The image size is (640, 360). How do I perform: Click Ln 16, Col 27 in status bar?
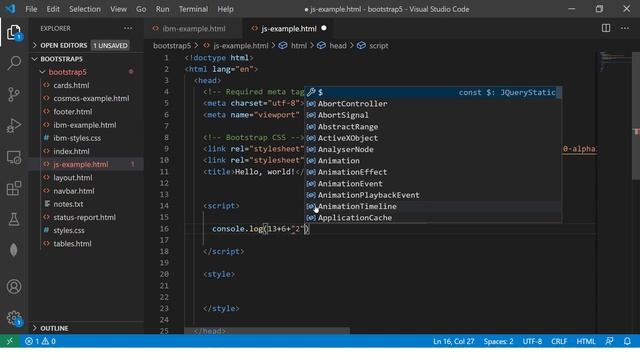(x=453, y=341)
